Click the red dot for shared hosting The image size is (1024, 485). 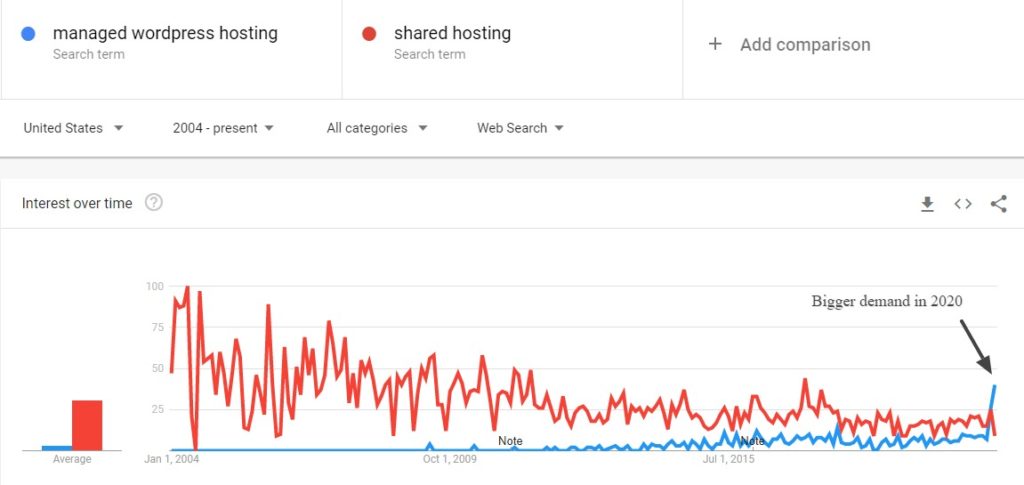[369, 34]
